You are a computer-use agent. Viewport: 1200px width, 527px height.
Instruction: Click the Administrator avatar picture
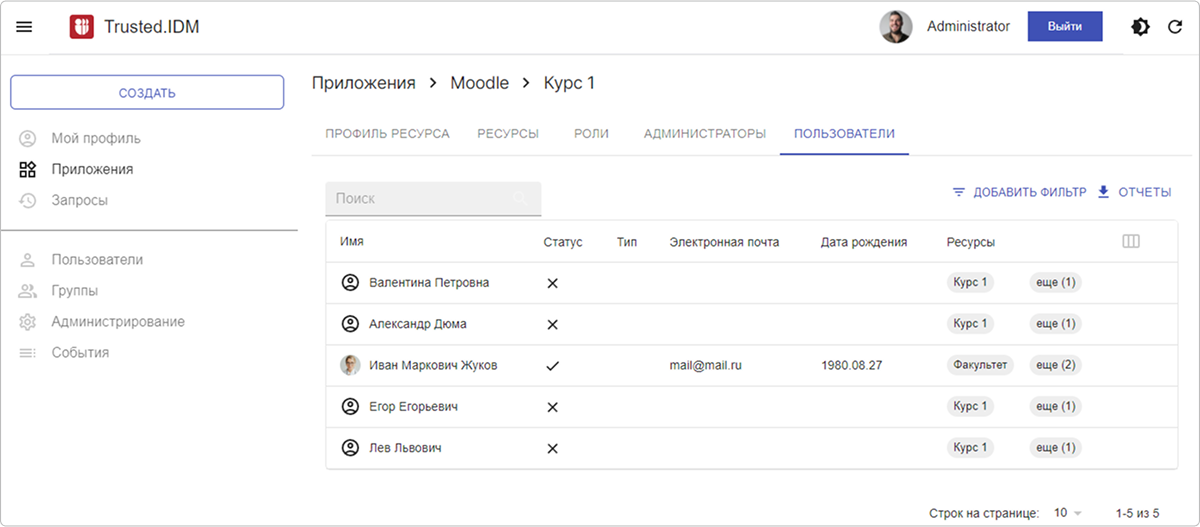coord(896,27)
